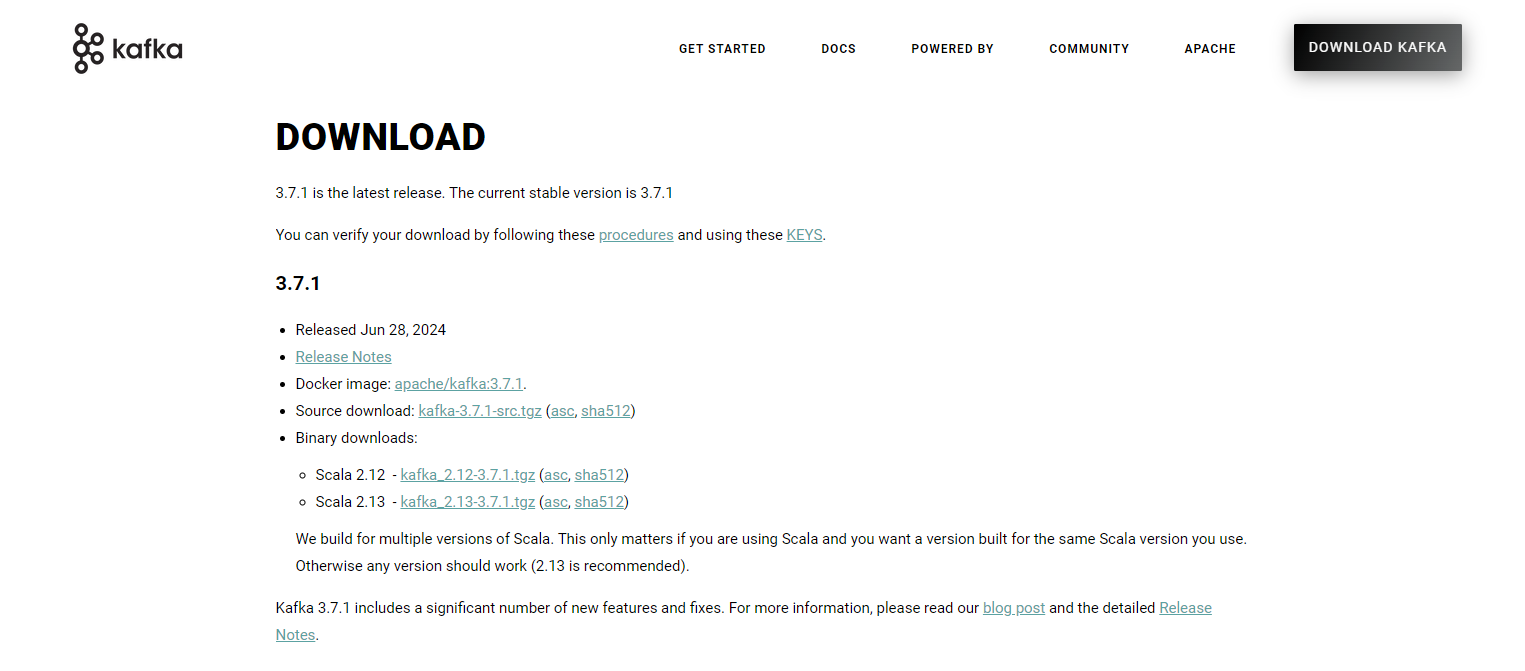Open the verification procedures link
The width and height of the screenshot is (1525, 671).
(636, 235)
